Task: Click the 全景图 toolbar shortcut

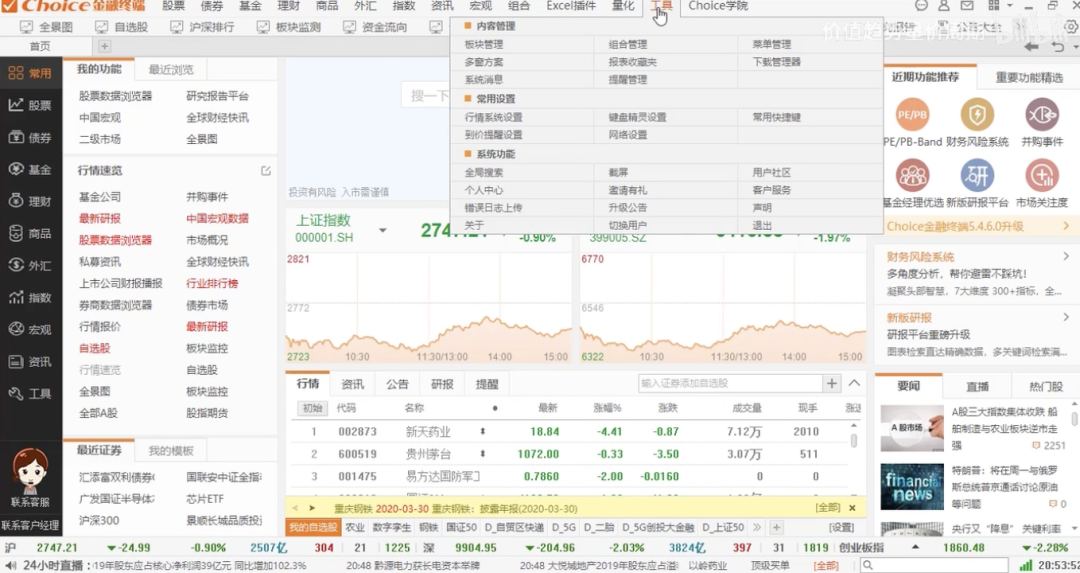Action: (x=46, y=27)
